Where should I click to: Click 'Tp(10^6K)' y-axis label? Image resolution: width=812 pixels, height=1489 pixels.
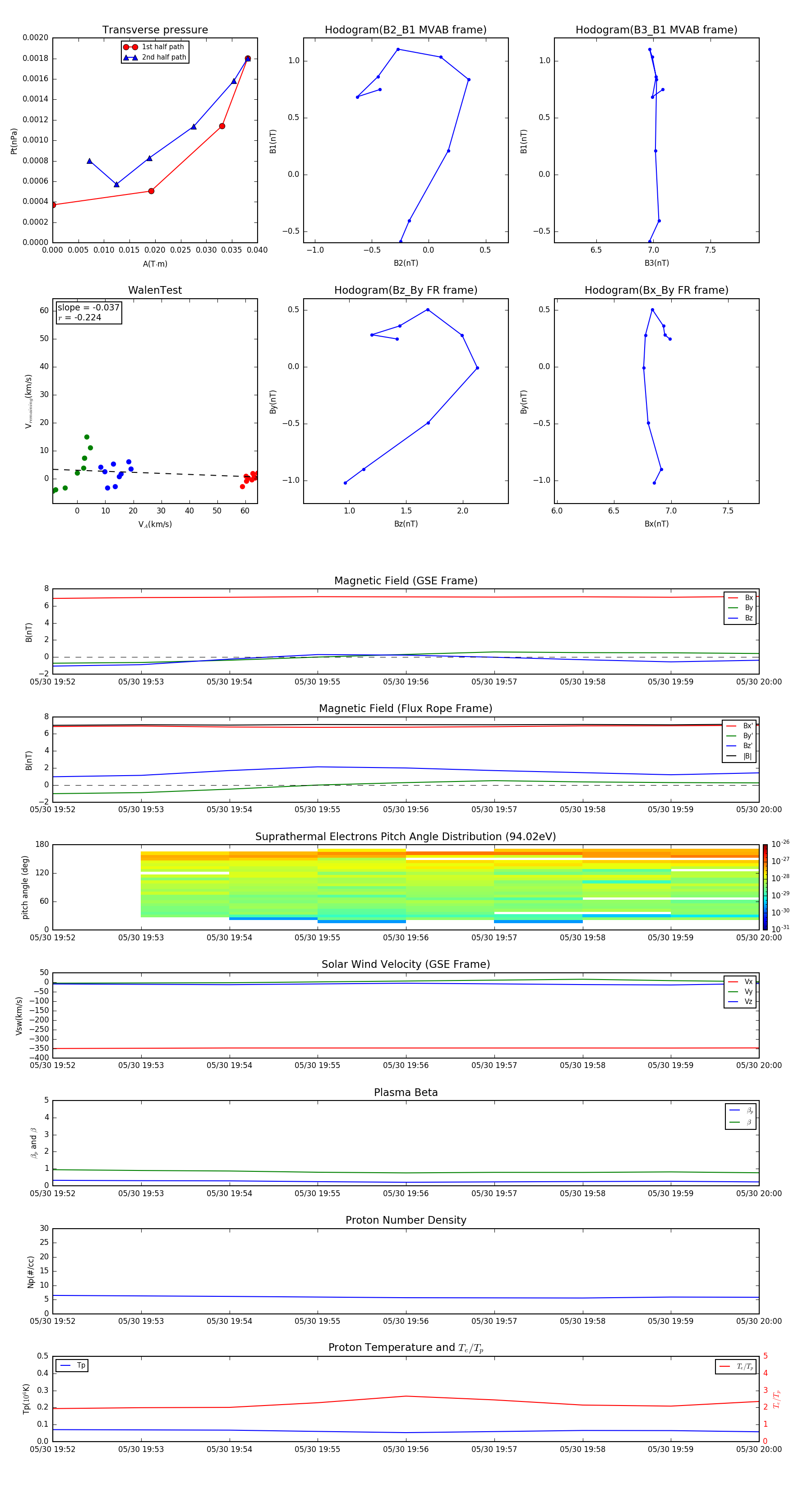pyautogui.click(x=26, y=1399)
